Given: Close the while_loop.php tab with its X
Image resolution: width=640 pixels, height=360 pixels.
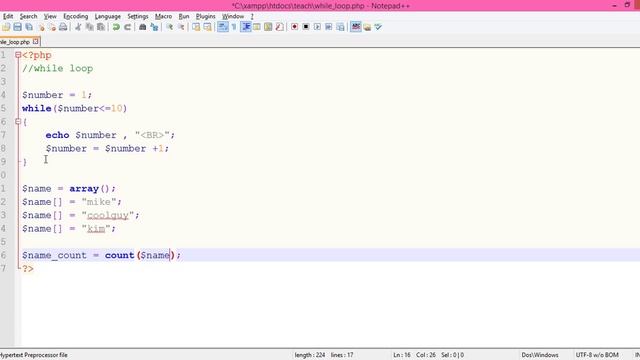Looking at the screenshot, I should [36, 41].
